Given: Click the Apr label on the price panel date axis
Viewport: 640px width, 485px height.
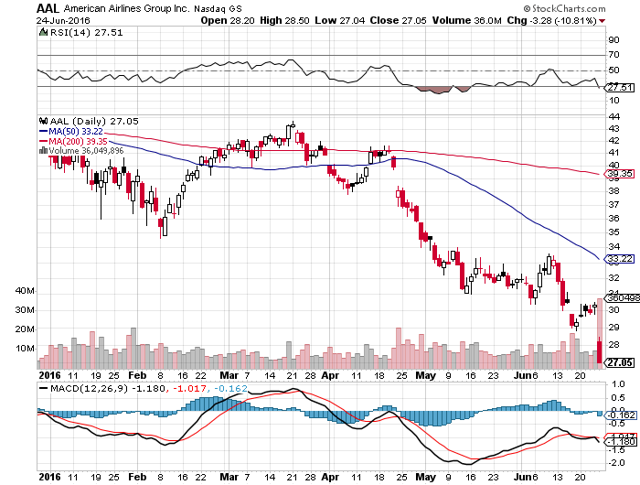Looking at the screenshot, I should point(330,376).
